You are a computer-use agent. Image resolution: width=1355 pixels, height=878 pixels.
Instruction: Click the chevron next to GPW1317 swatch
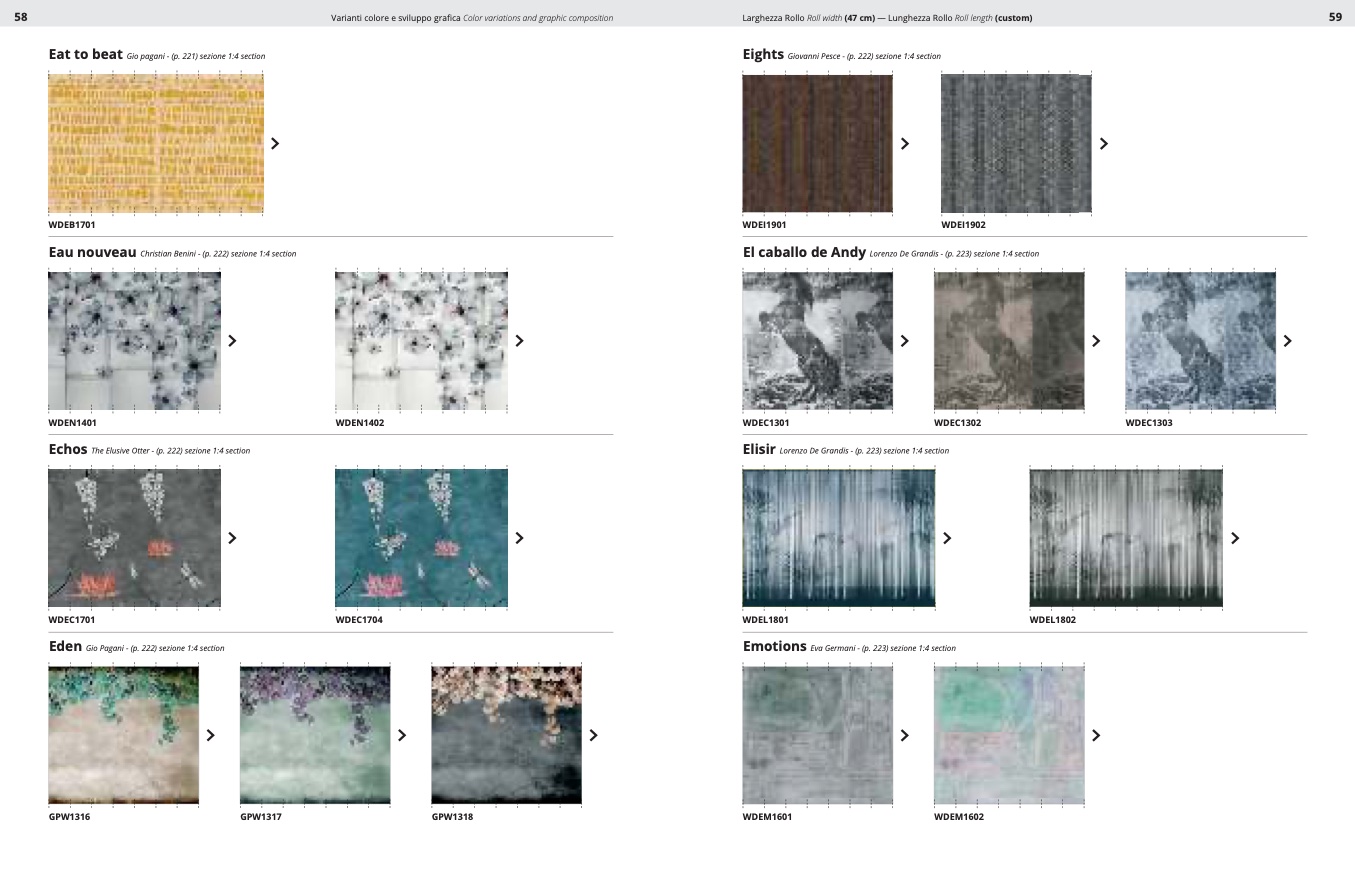click(402, 735)
